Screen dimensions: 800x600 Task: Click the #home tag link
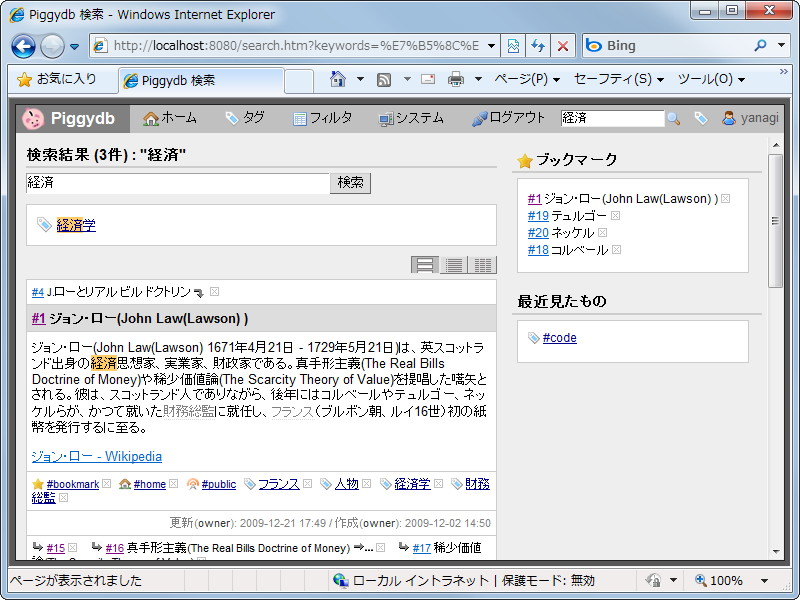(x=150, y=484)
